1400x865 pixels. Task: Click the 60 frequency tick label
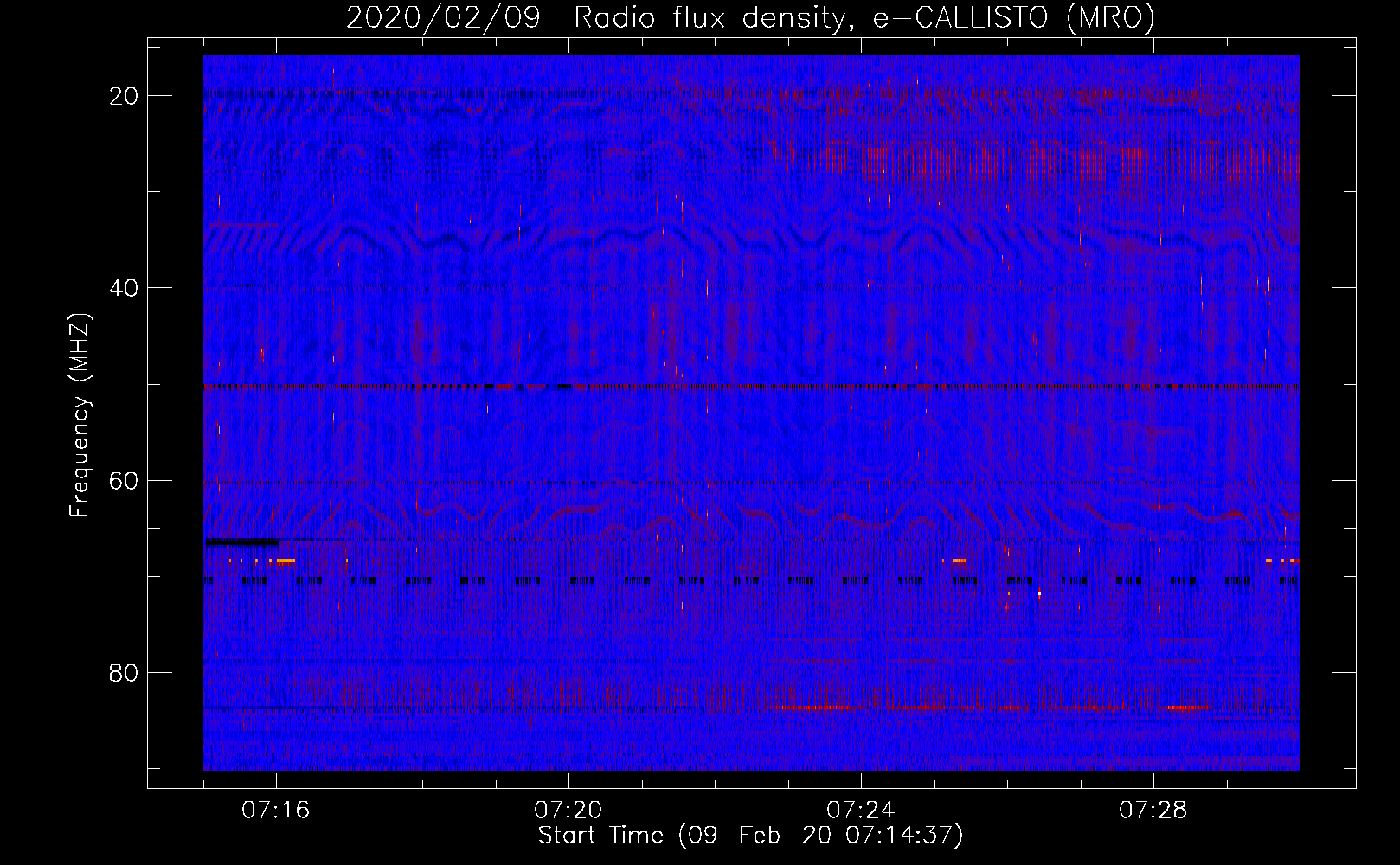pyautogui.click(x=124, y=480)
